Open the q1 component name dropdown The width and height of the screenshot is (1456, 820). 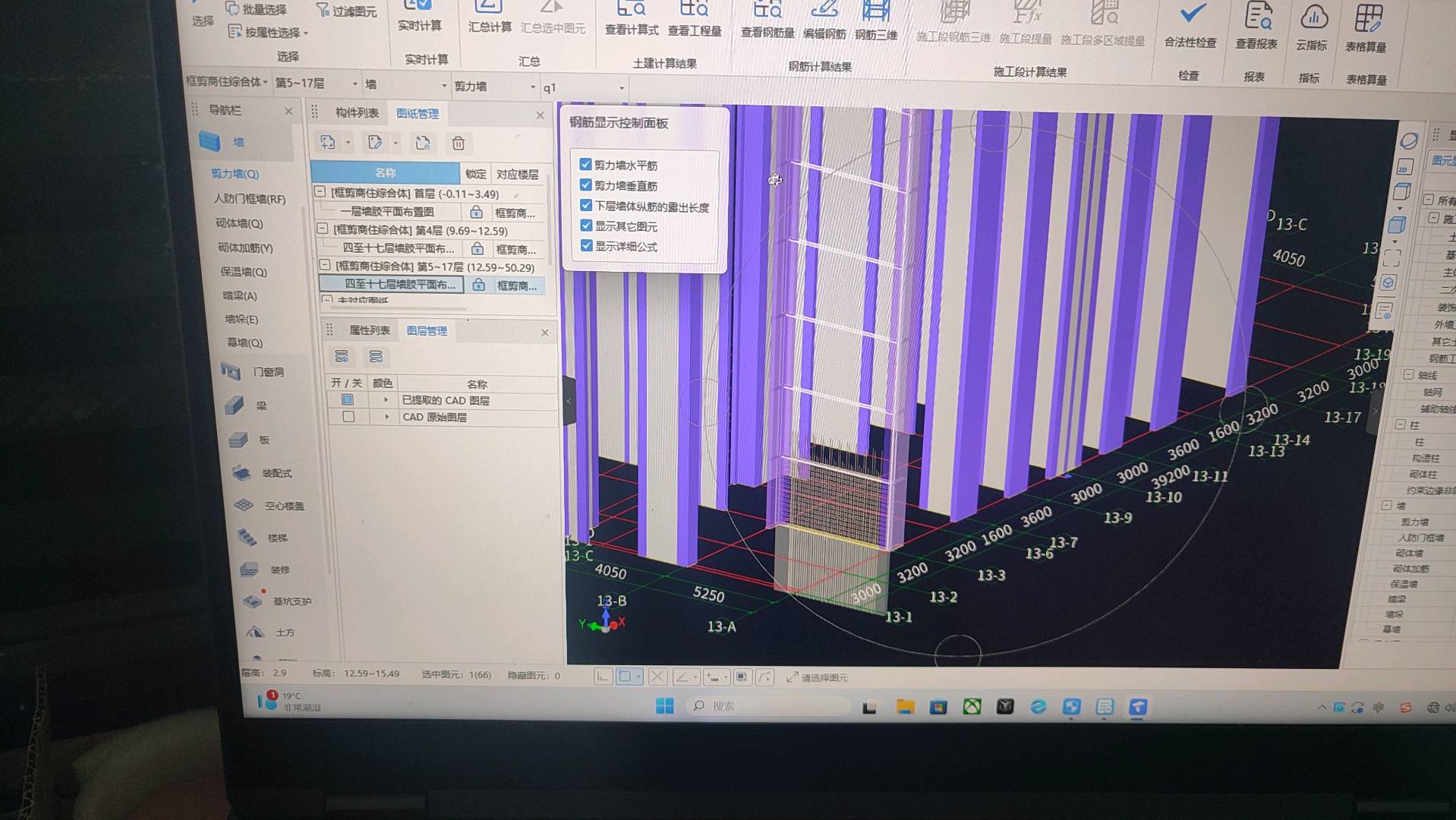[584, 87]
